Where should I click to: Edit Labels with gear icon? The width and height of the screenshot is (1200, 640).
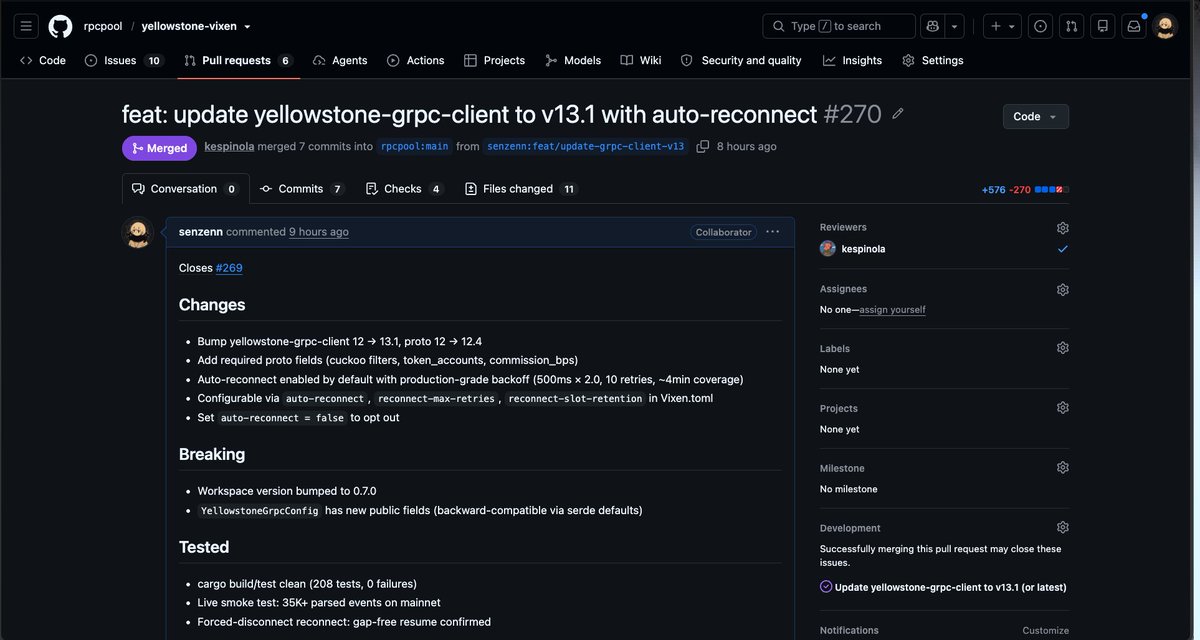[1063, 348]
